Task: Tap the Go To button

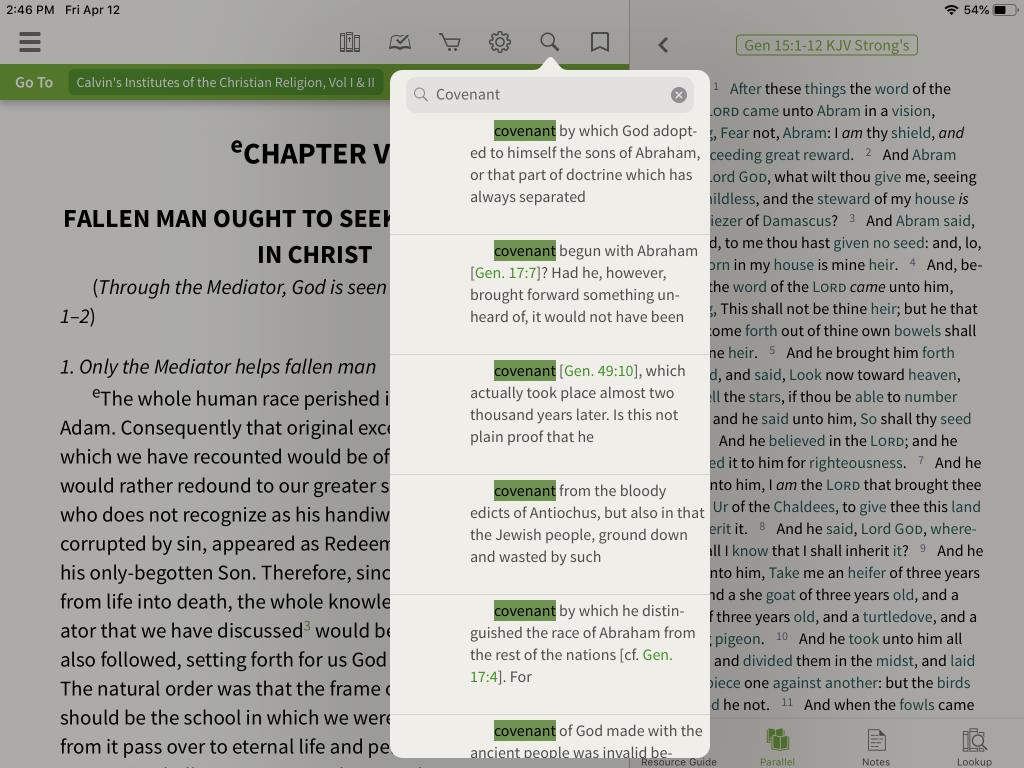Action: [34, 82]
